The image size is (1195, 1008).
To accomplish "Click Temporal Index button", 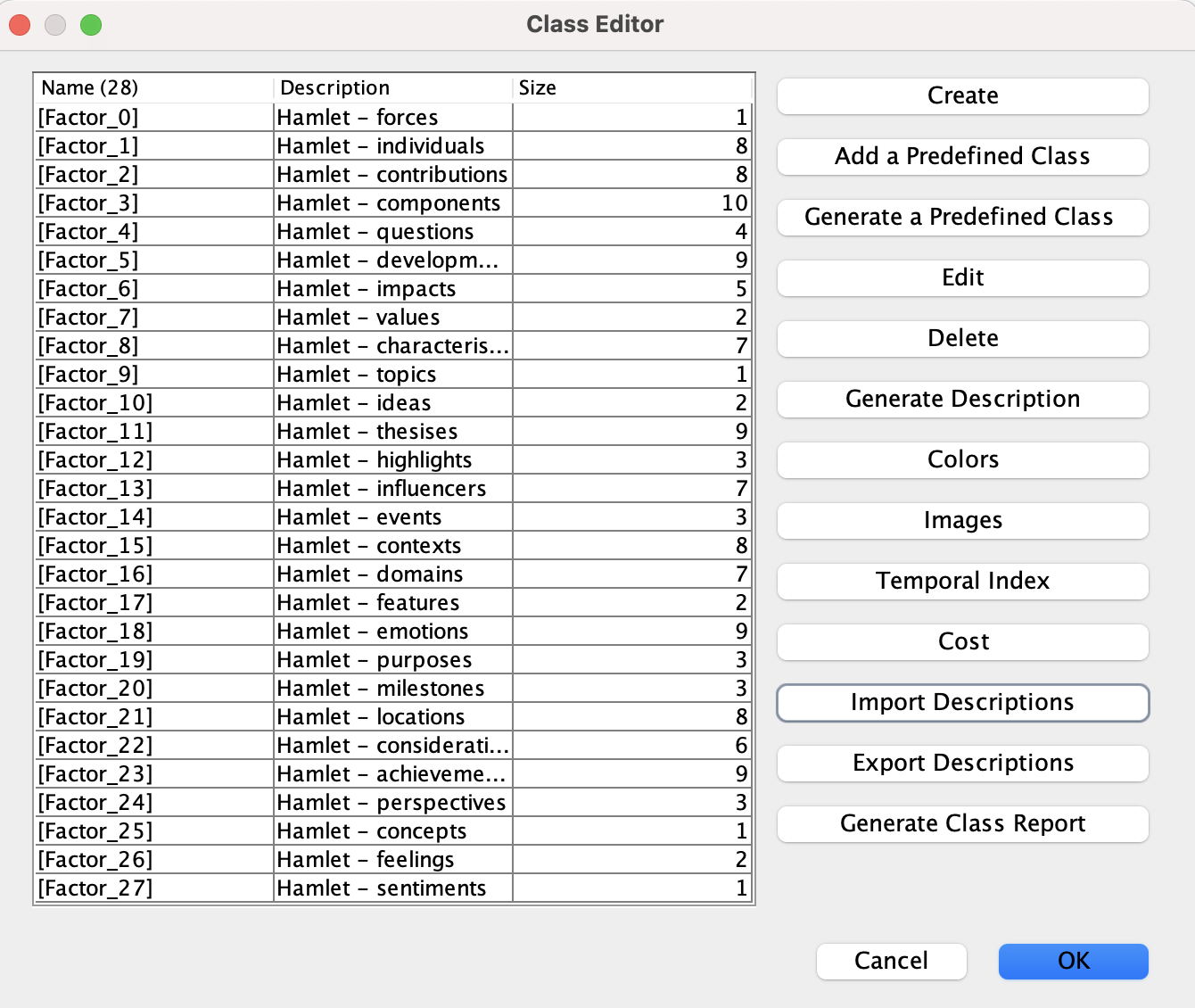I will [x=962, y=581].
